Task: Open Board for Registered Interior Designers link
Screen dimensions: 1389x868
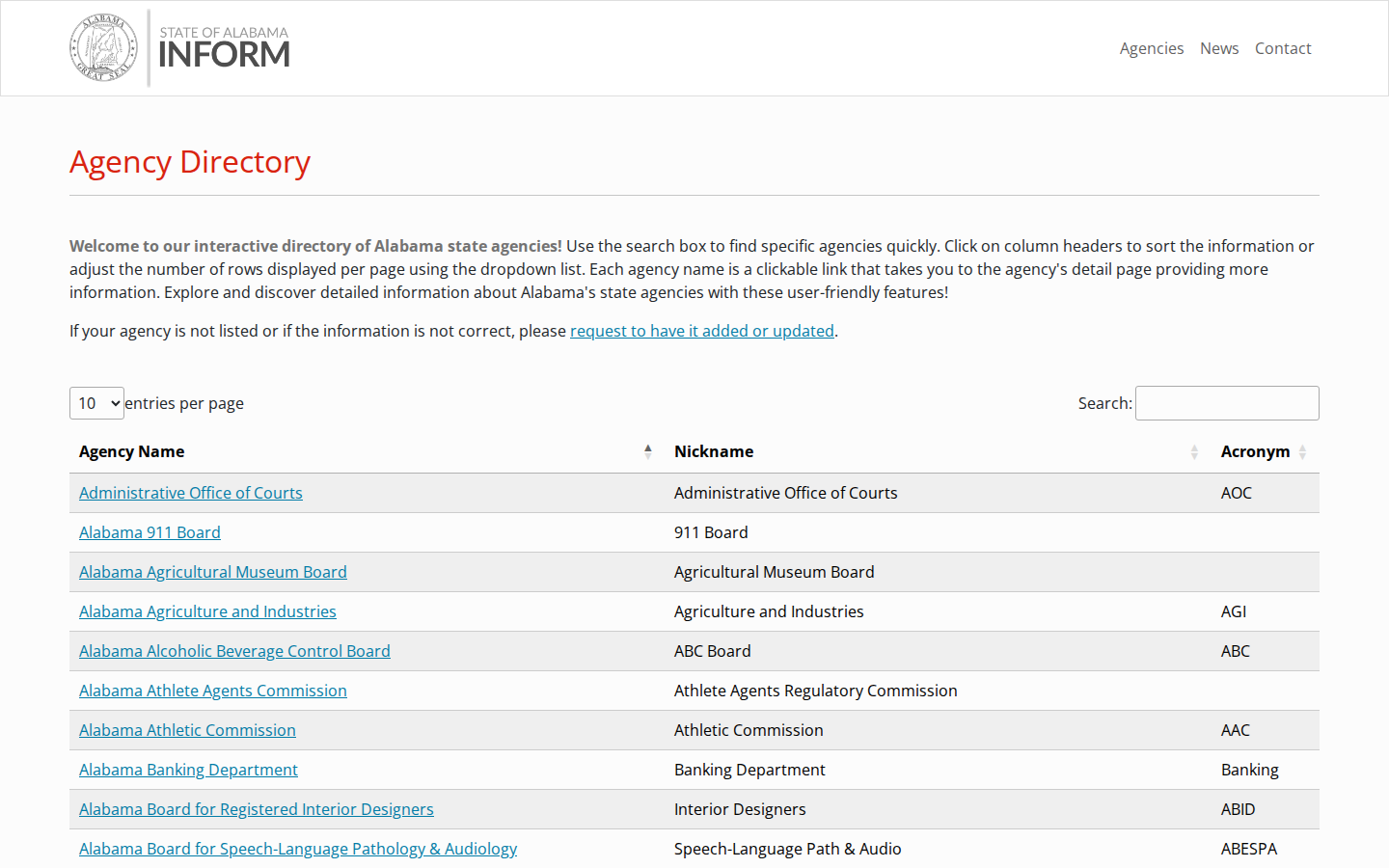Action: (x=257, y=809)
